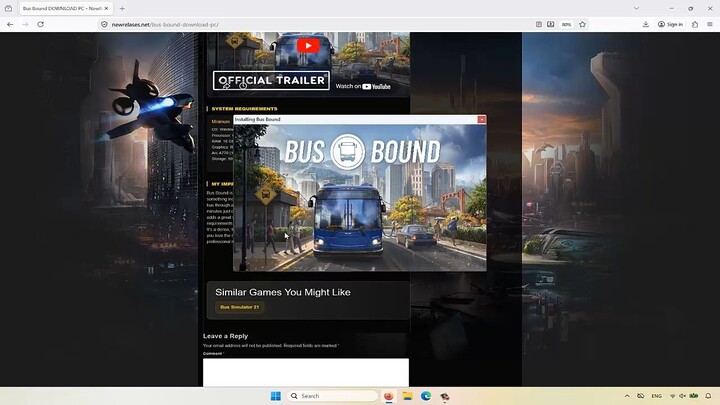The image size is (720, 405).
Task: Click the taskbar Search box
Action: [332, 396]
